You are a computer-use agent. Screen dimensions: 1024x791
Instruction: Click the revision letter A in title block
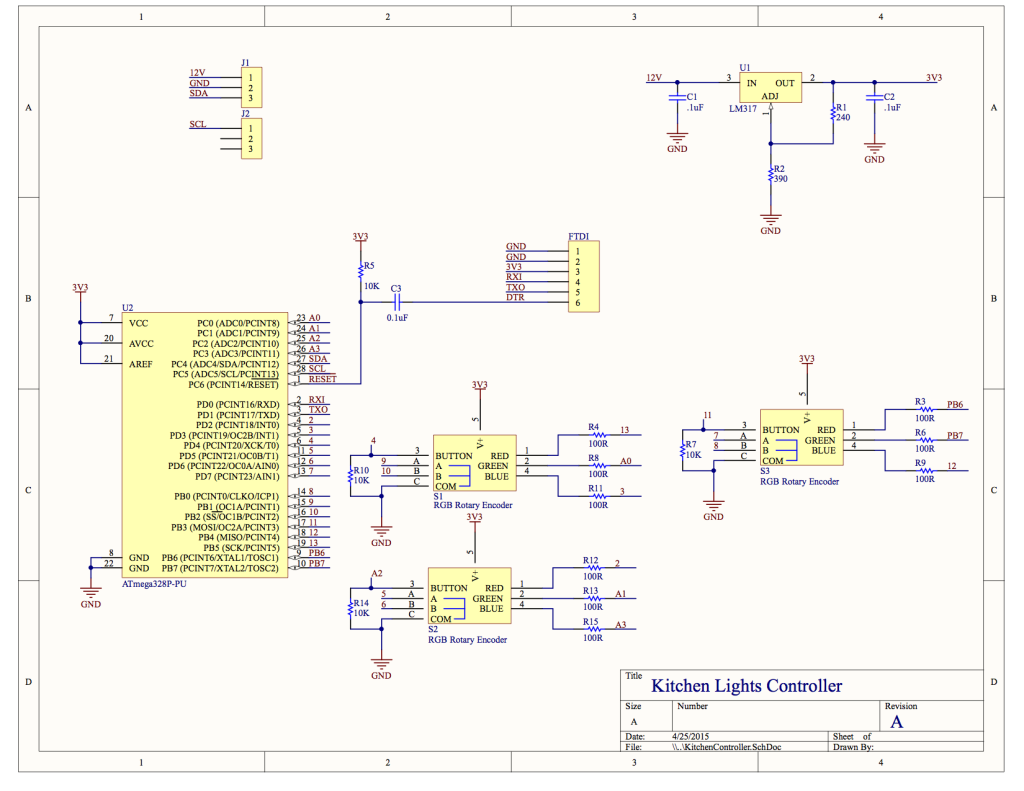click(x=897, y=722)
